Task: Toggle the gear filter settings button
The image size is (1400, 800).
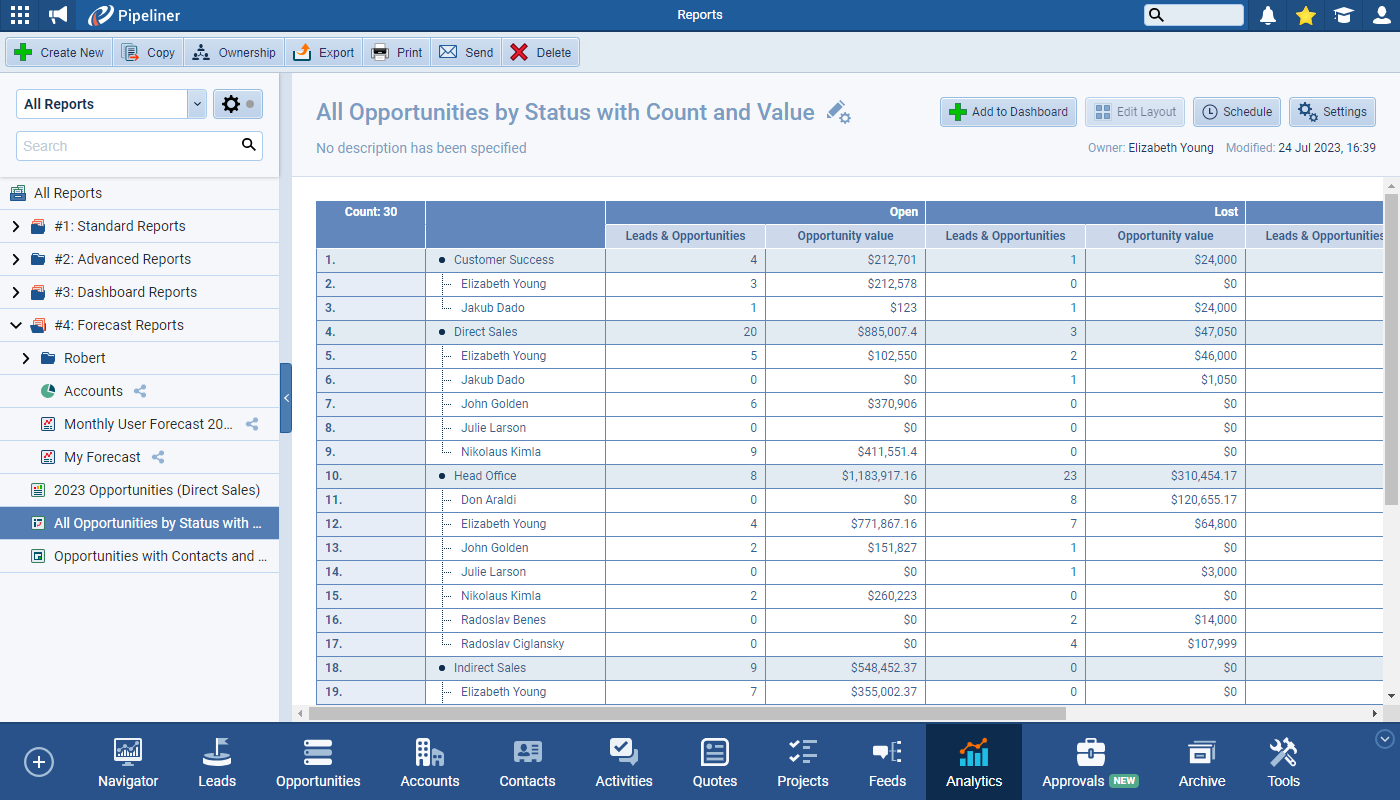Action: pos(237,104)
